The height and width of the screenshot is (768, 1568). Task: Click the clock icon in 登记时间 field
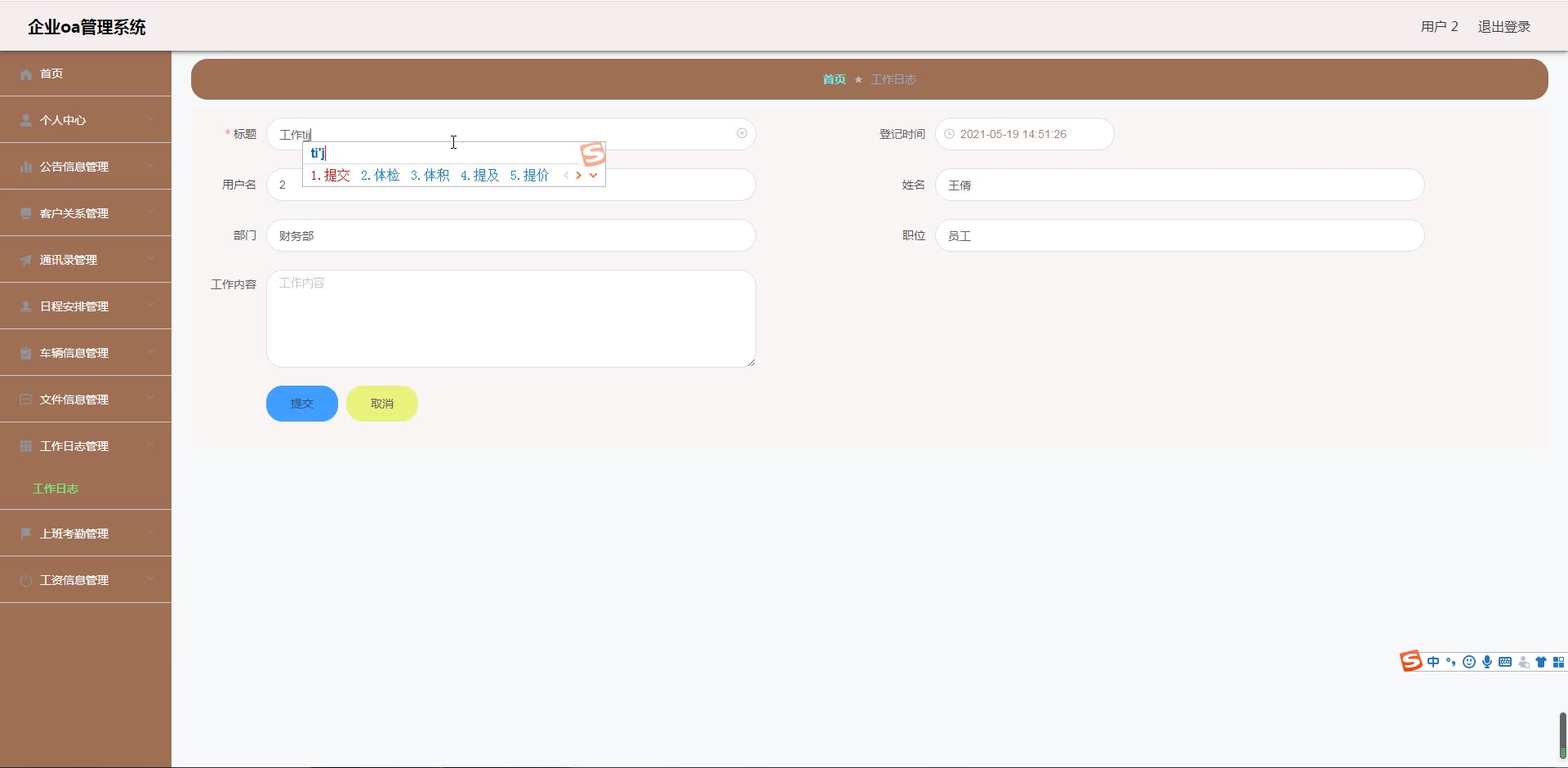point(950,134)
